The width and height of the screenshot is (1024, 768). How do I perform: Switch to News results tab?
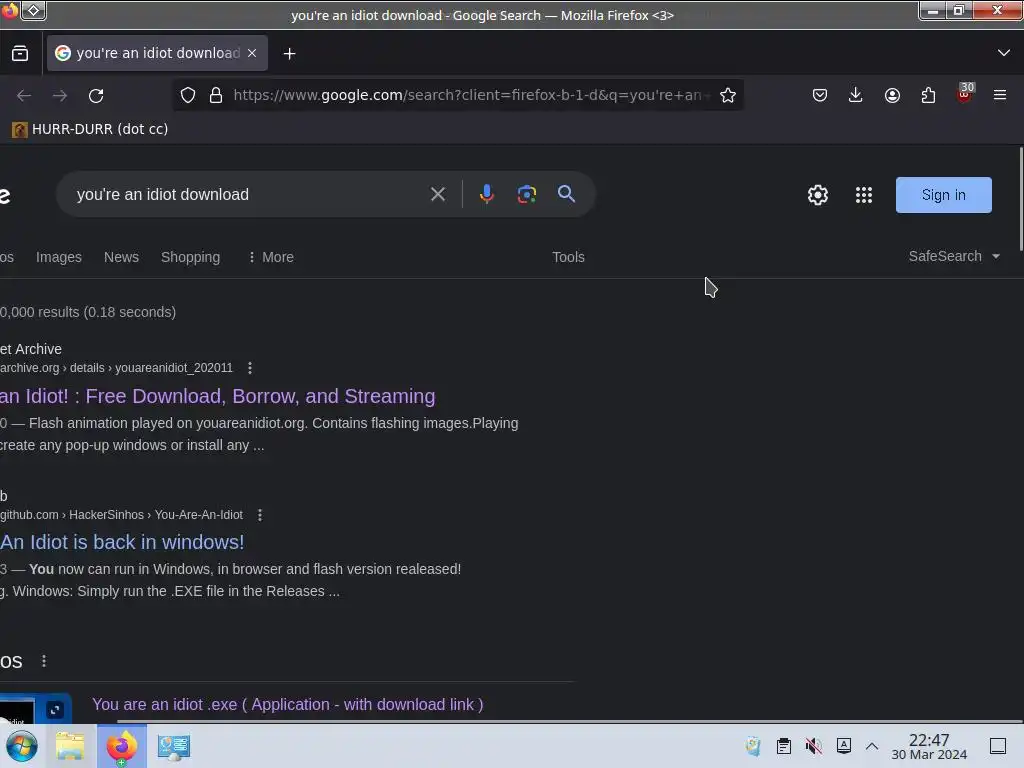coord(121,257)
